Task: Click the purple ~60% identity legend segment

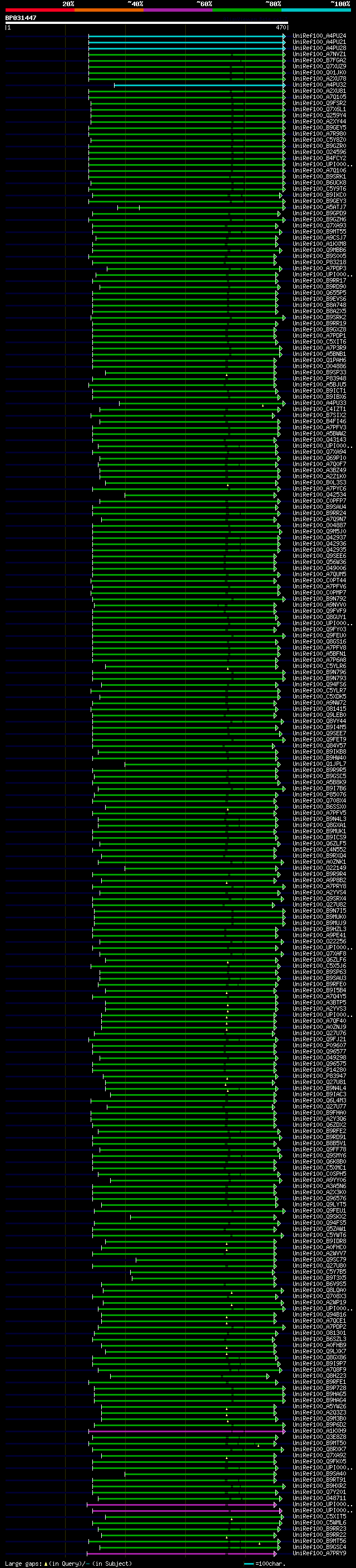Action: (x=179, y=10)
